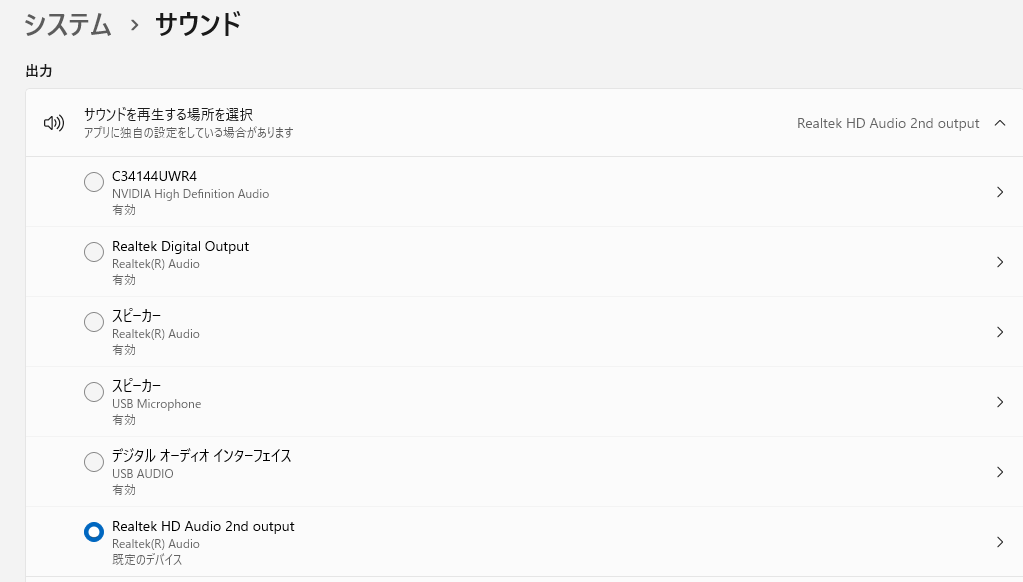The width and height of the screenshot is (1023, 582).
Task: Open Realtek Digital Output properties arrow
Action: (x=1000, y=262)
